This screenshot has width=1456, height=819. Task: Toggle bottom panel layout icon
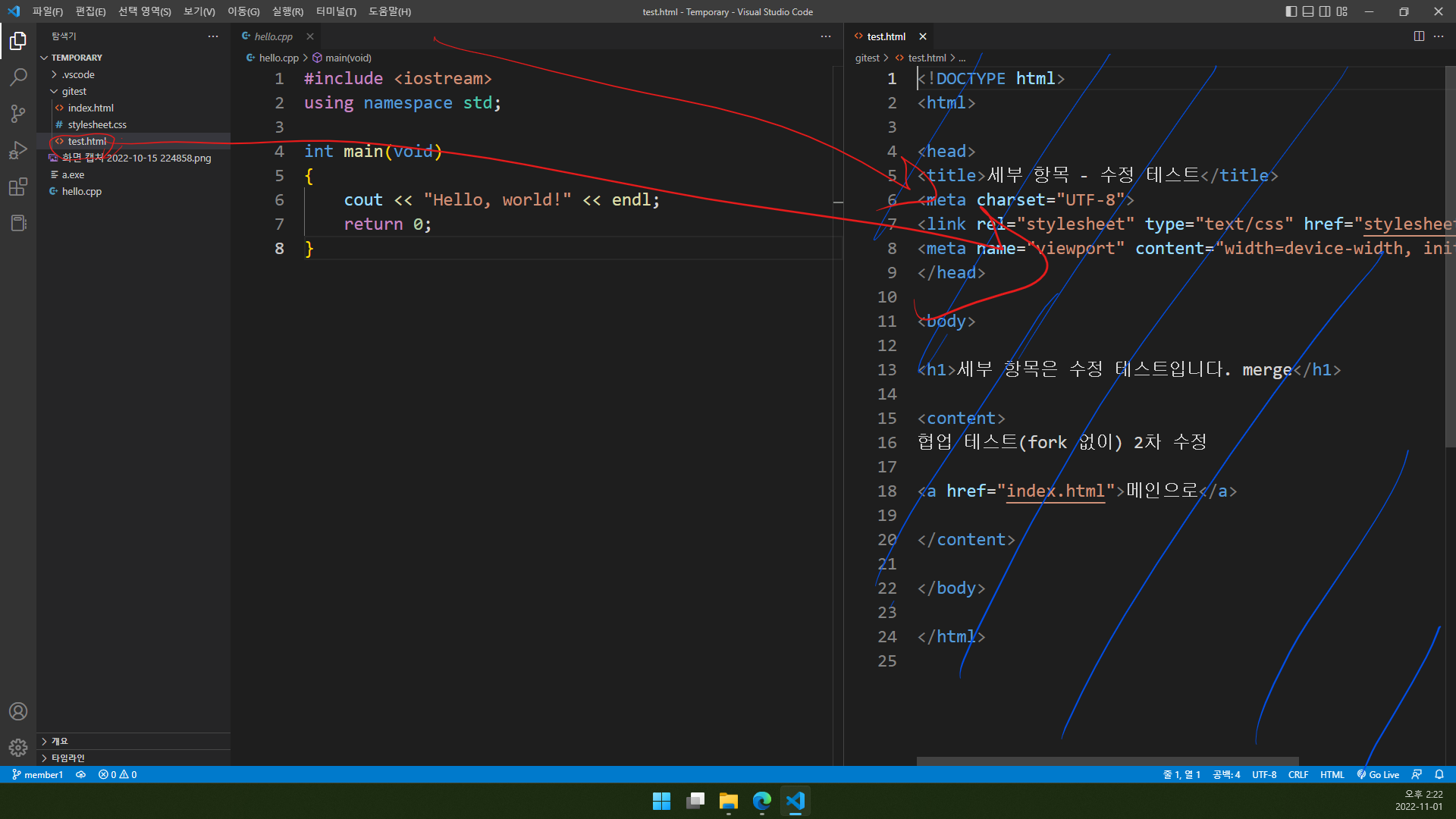pyautogui.click(x=1308, y=11)
